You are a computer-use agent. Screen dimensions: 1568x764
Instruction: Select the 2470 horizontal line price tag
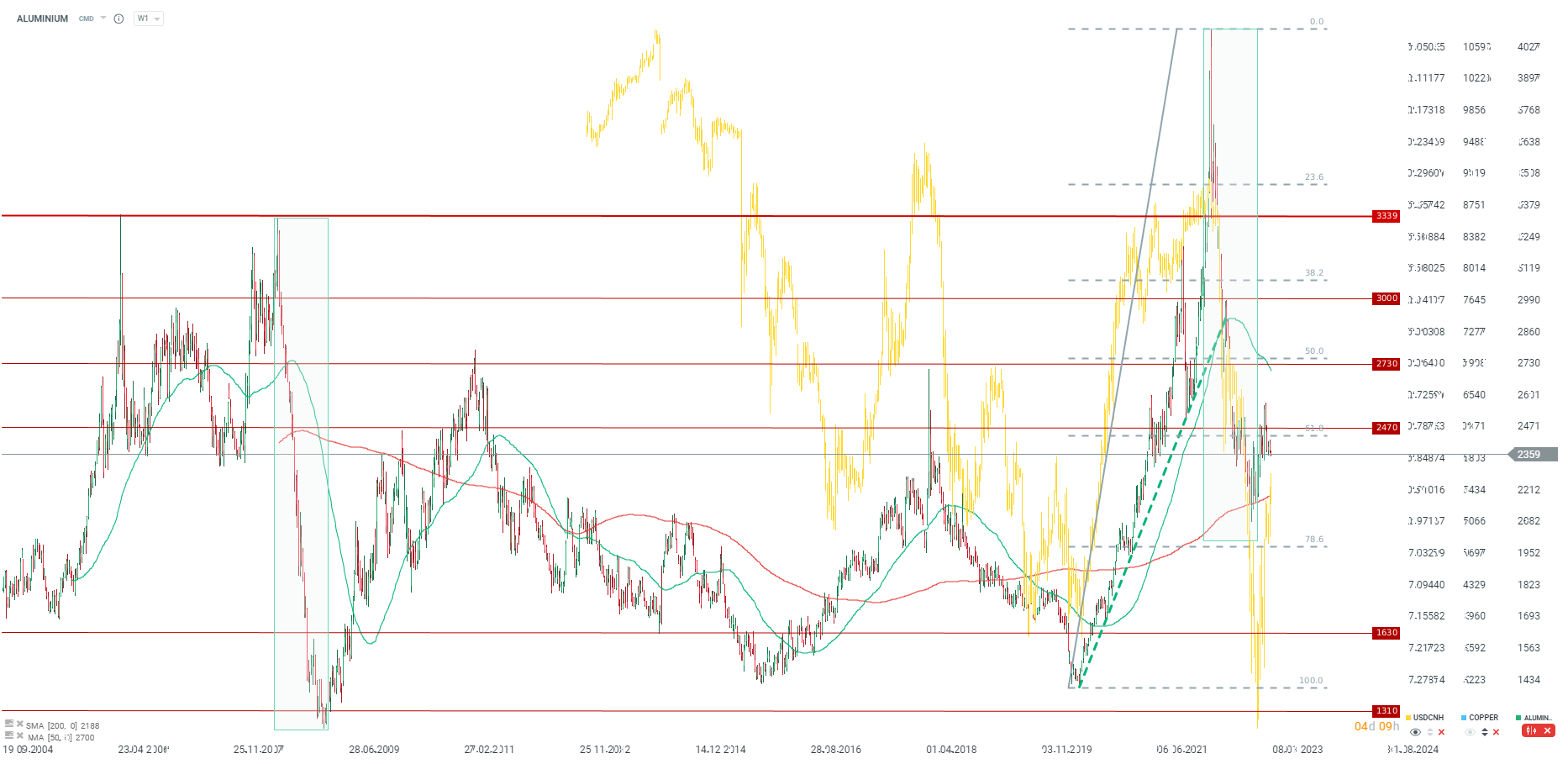1386,428
